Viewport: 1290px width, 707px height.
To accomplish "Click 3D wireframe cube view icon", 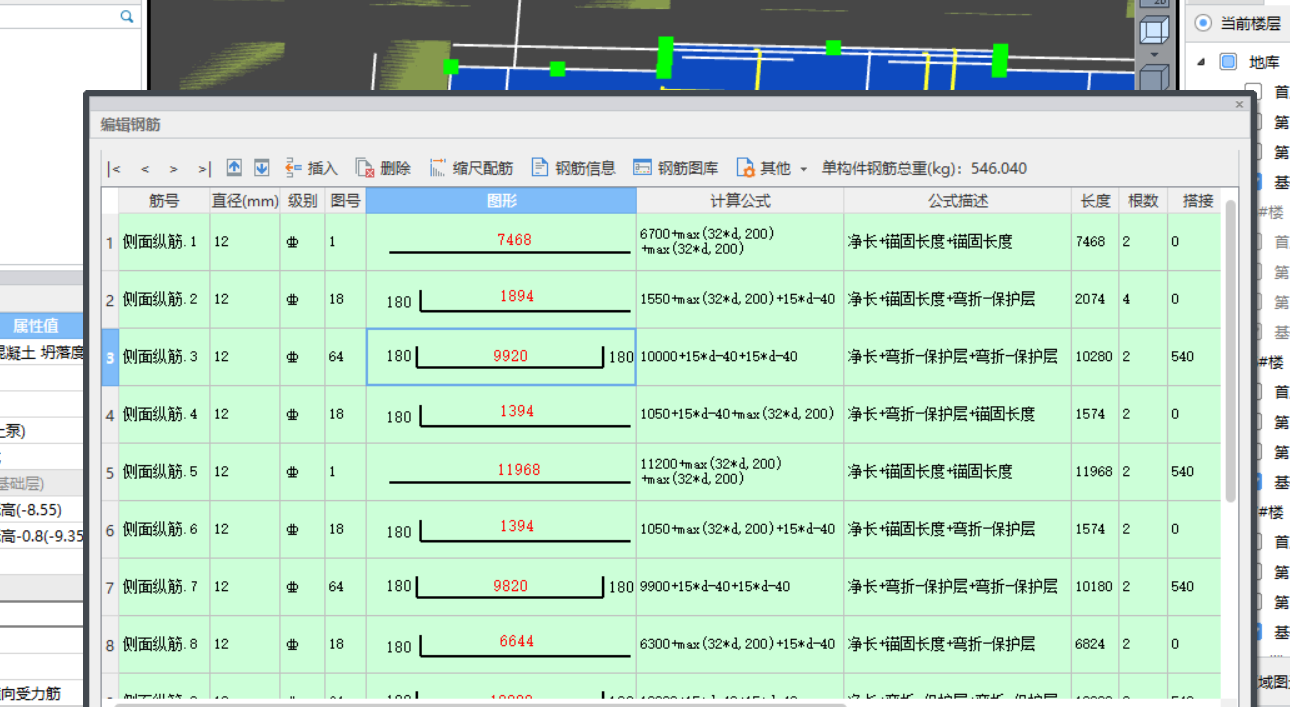I will coord(1154,31).
